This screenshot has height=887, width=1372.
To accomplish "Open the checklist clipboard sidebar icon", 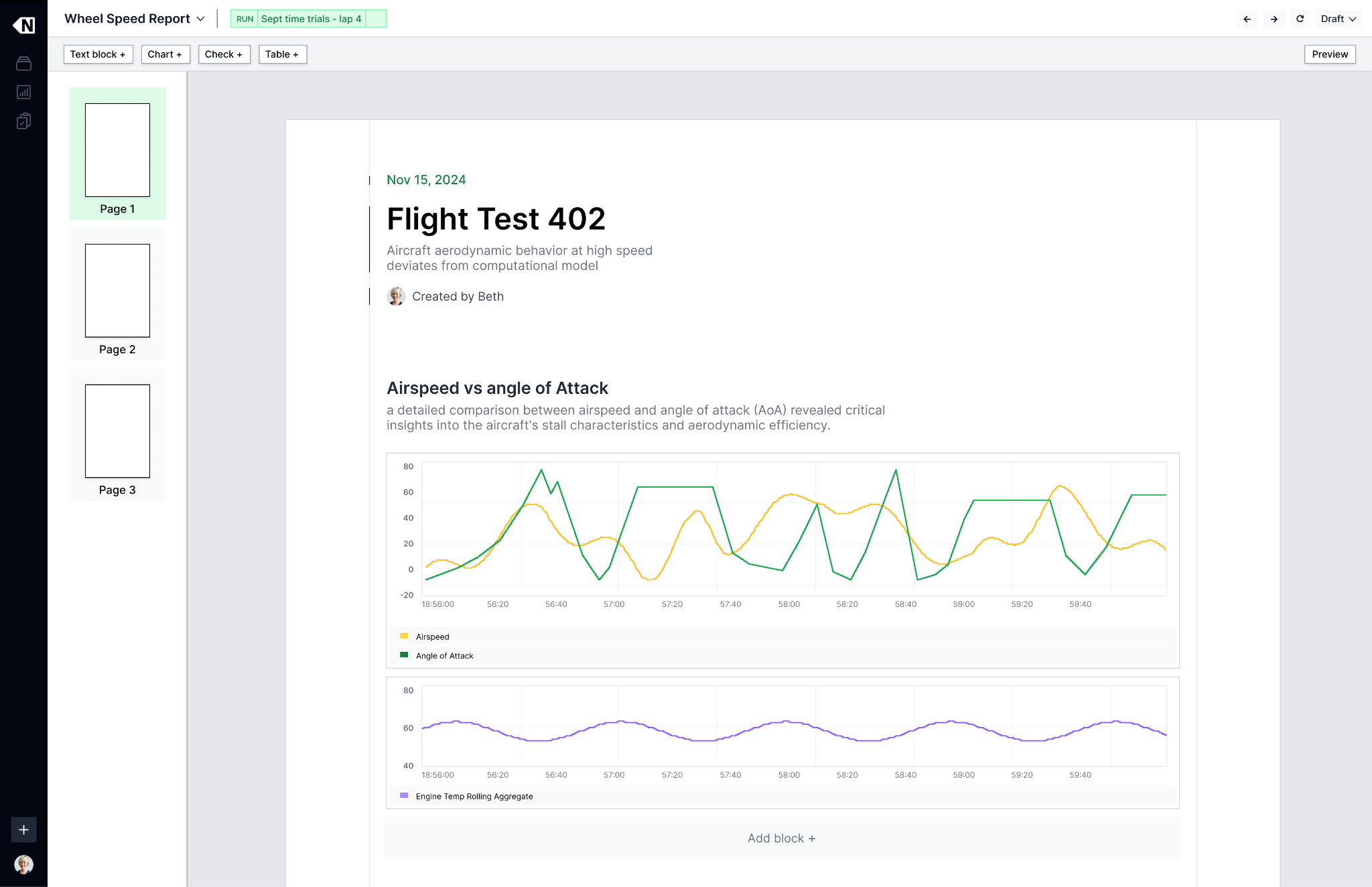I will [23, 121].
